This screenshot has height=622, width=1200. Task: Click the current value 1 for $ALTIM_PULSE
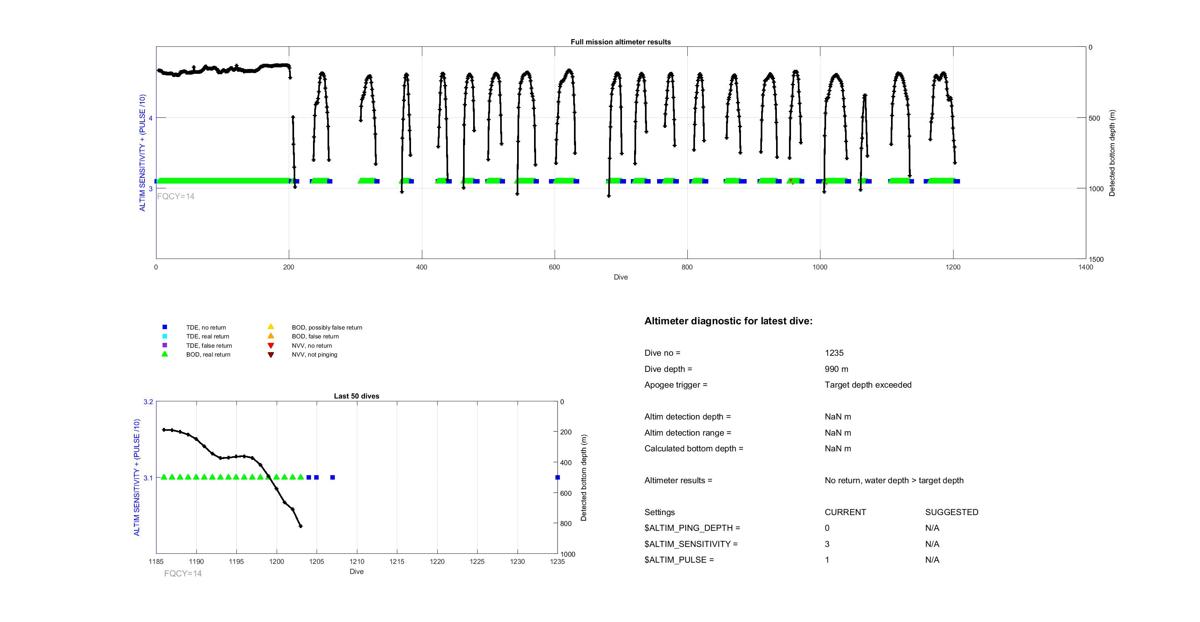pyautogui.click(x=827, y=560)
